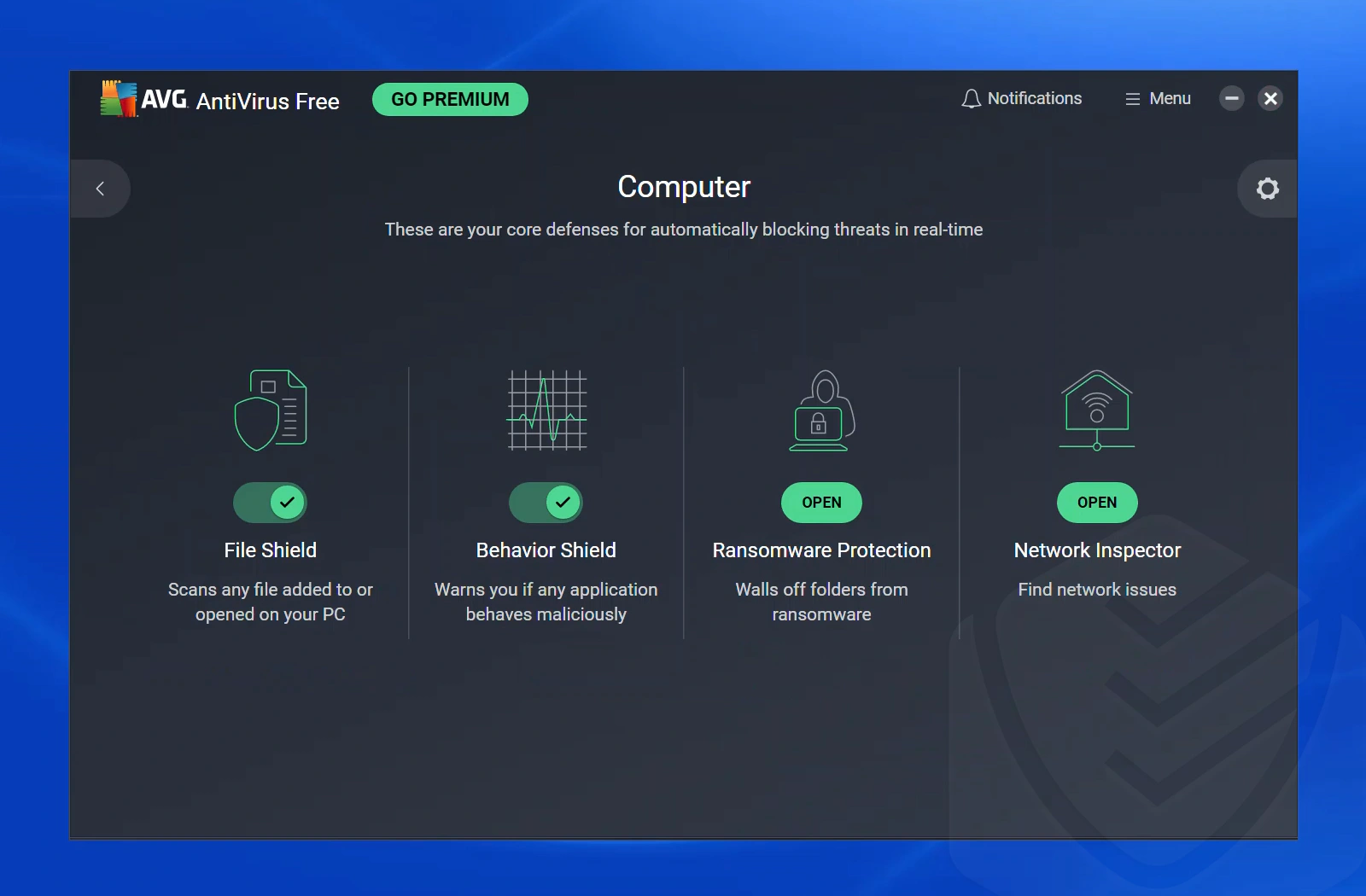Viewport: 1366px width, 896px height.
Task: Close the AVG AntiVirus window
Action: coord(1270,99)
